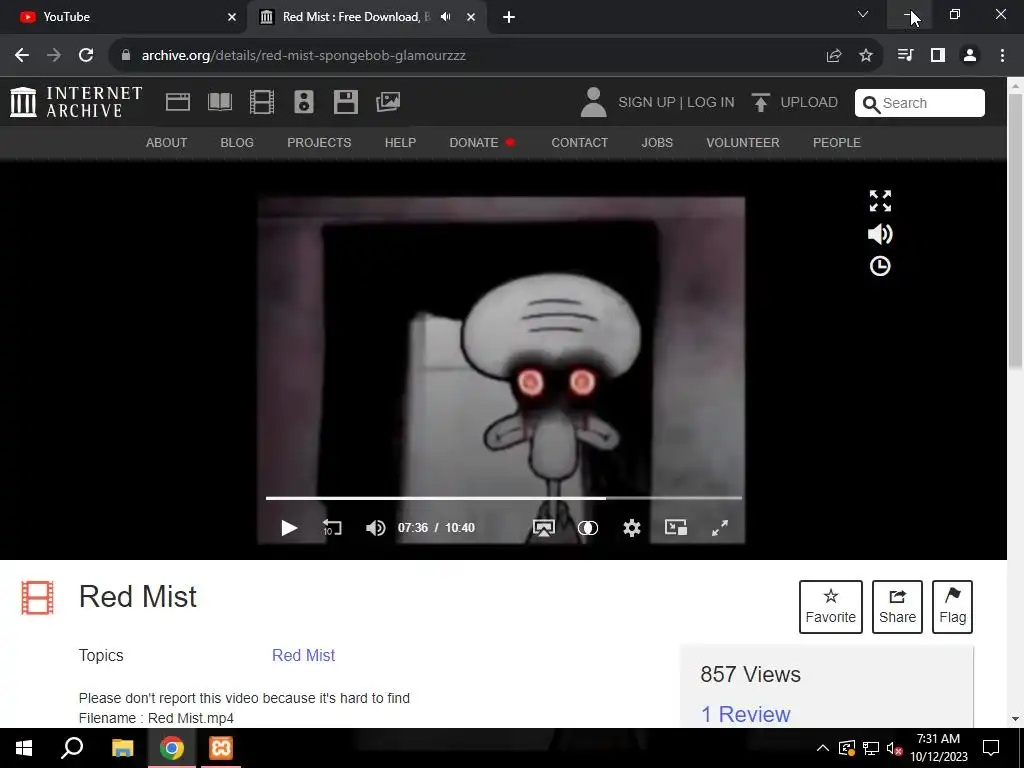Open the Video film strip icon in the navbar
The image size is (1024, 768).
coord(262,102)
